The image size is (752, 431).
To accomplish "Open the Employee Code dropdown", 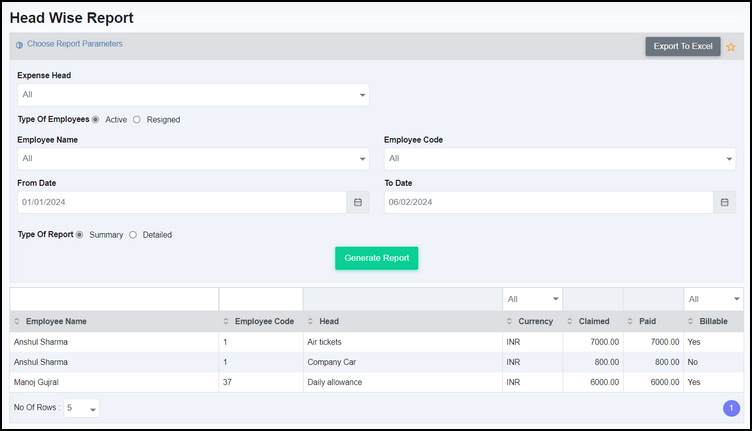I will tap(559, 159).
